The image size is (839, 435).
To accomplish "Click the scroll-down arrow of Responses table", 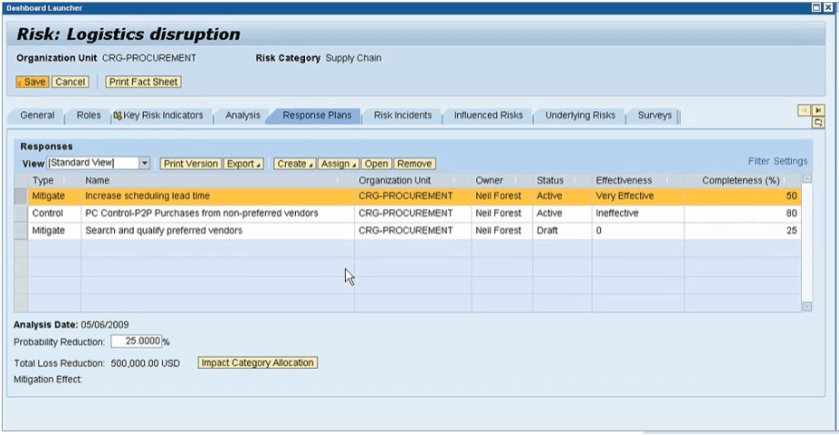I will tap(807, 307).
